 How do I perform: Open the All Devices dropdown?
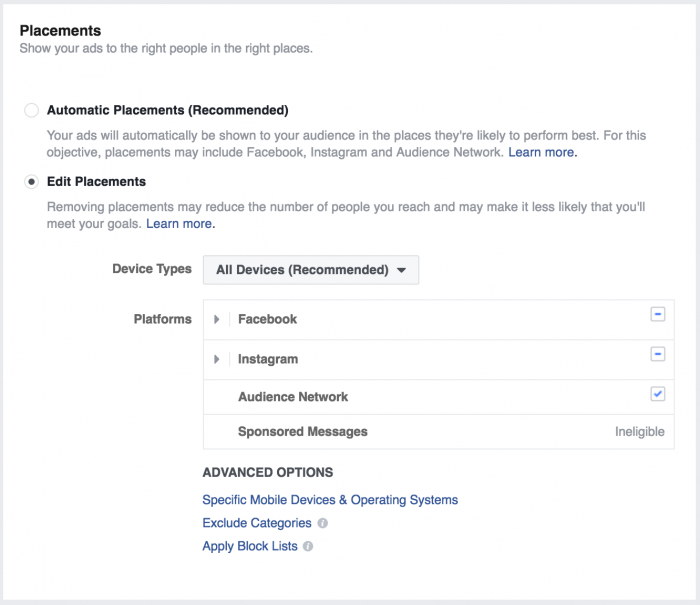click(310, 270)
